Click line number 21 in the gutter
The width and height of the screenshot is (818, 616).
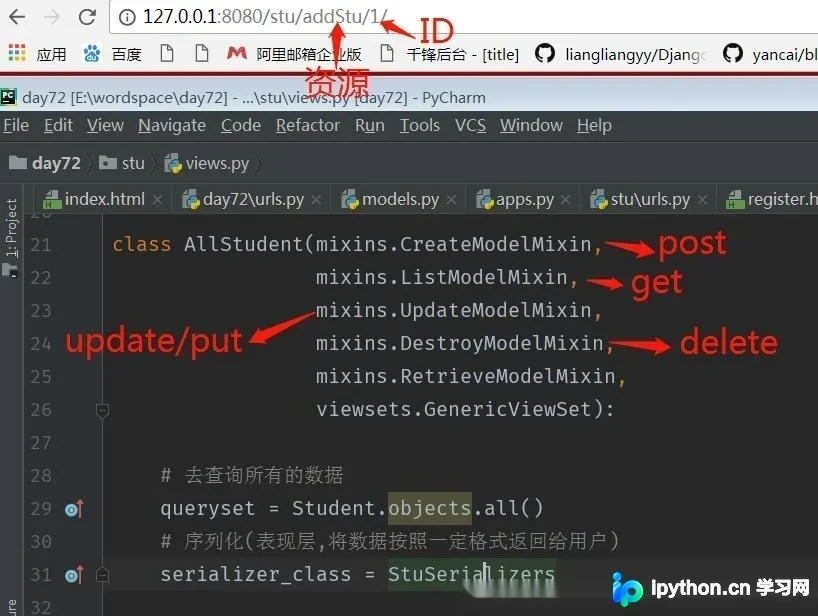[x=41, y=245]
